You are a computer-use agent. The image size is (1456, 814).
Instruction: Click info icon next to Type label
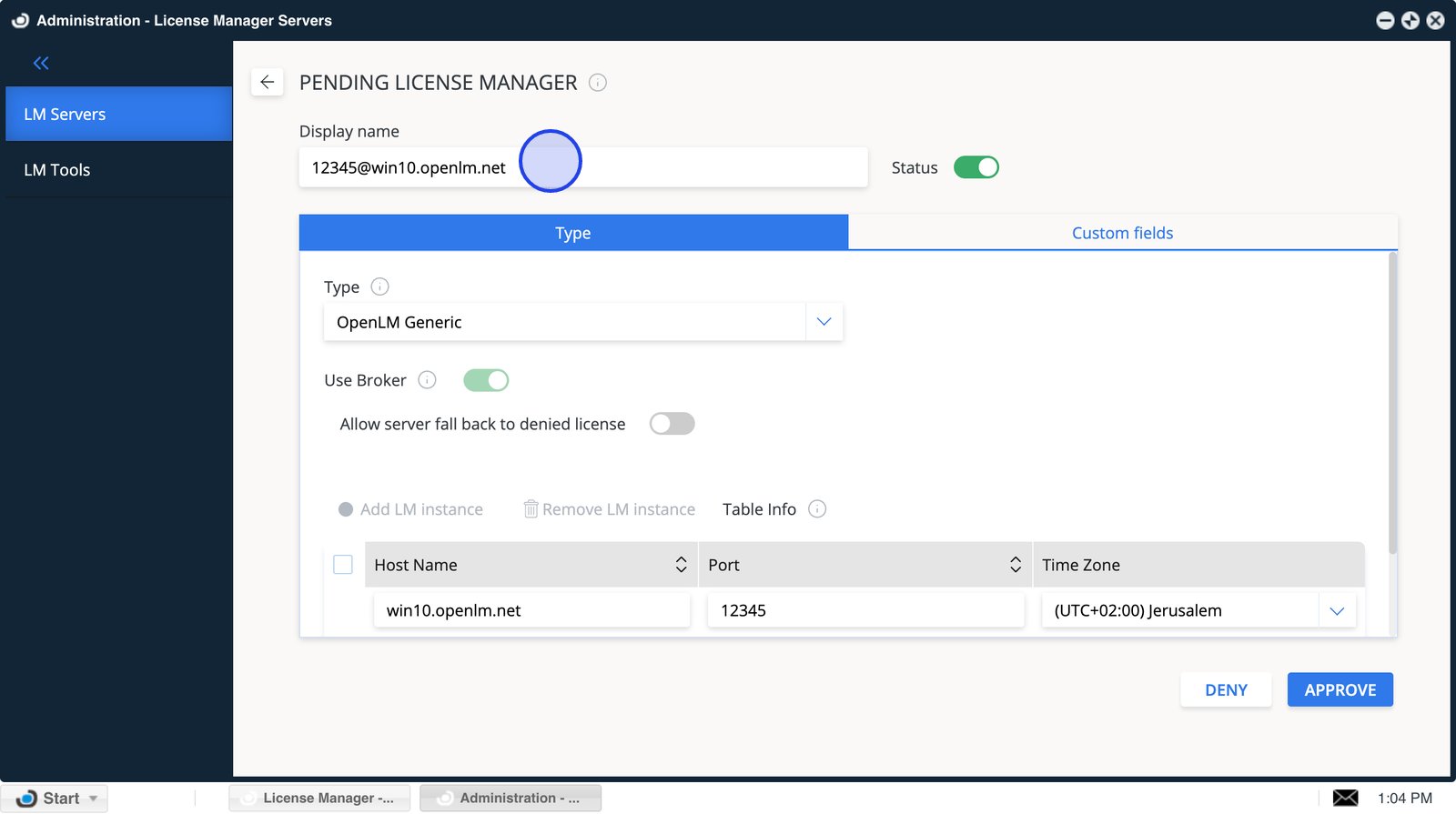click(x=380, y=286)
